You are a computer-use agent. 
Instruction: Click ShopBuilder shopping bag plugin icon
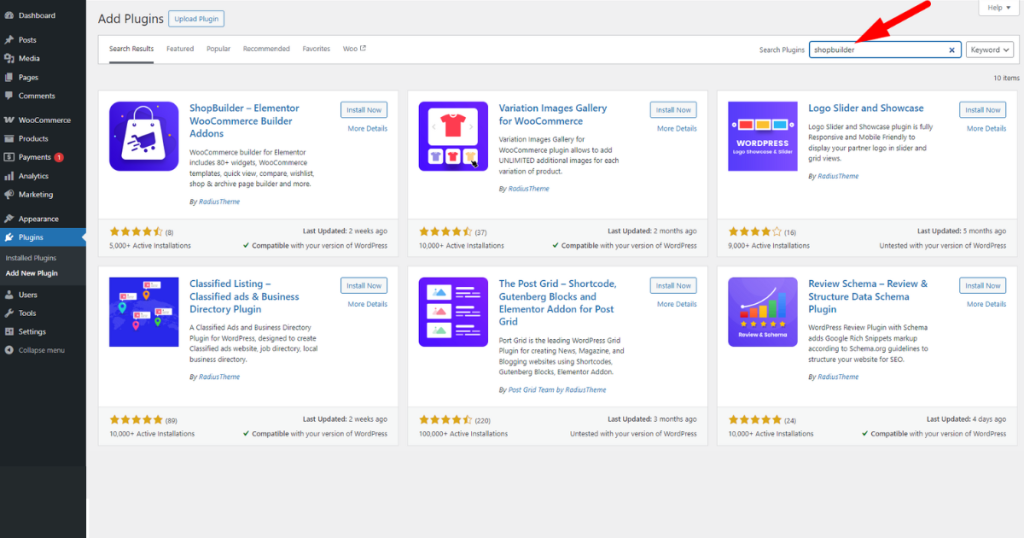pyautogui.click(x=144, y=136)
